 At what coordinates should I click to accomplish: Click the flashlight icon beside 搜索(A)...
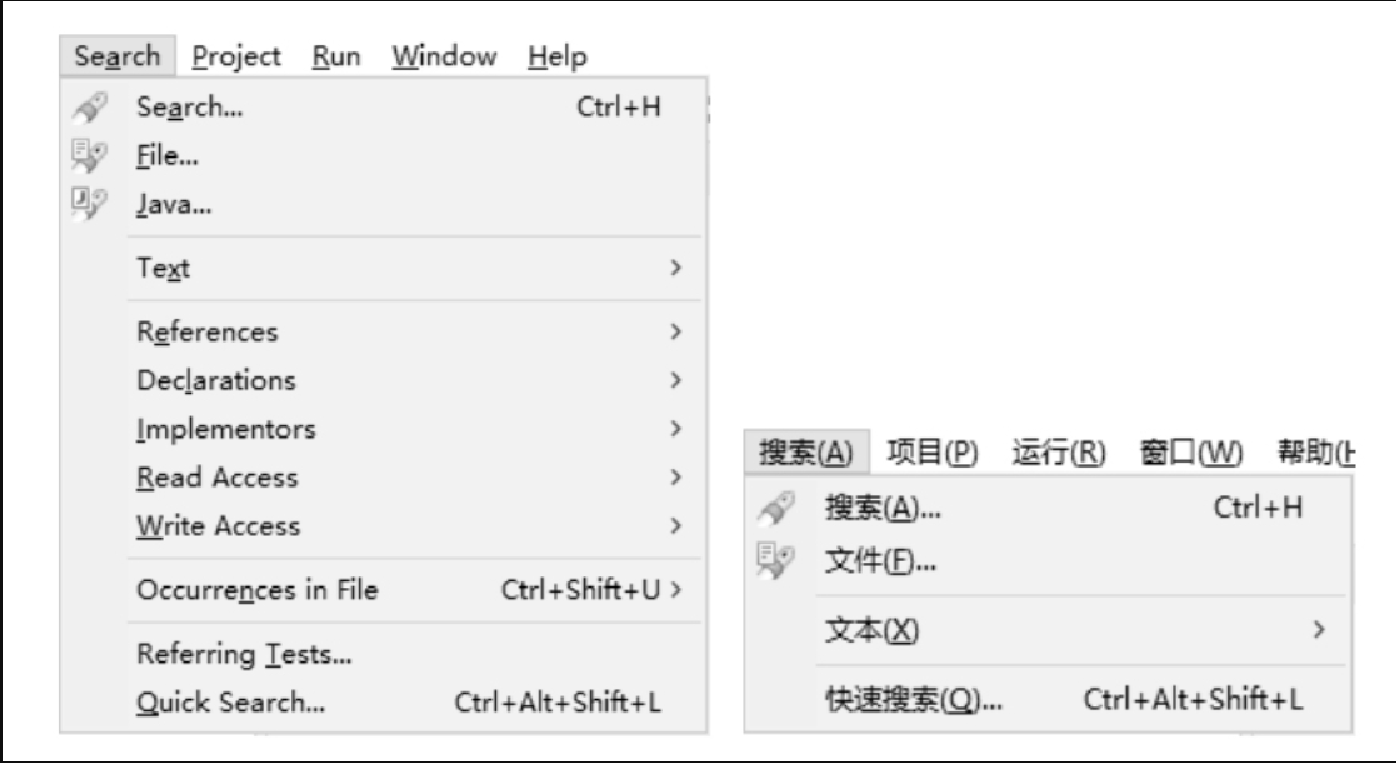[x=776, y=507]
